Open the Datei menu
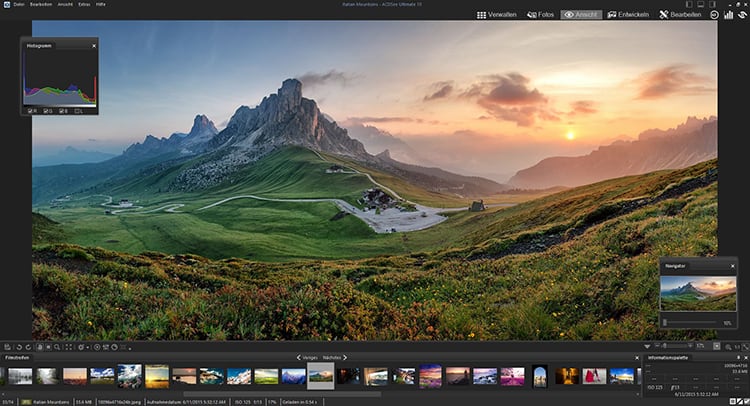This screenshot has height=406, width=750. [x=20, y=5]
